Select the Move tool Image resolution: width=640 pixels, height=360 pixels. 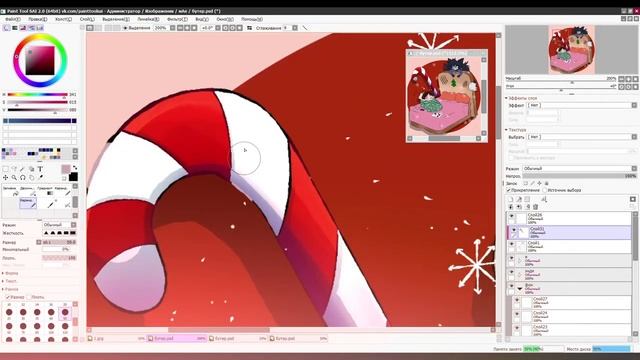[5, 177]
